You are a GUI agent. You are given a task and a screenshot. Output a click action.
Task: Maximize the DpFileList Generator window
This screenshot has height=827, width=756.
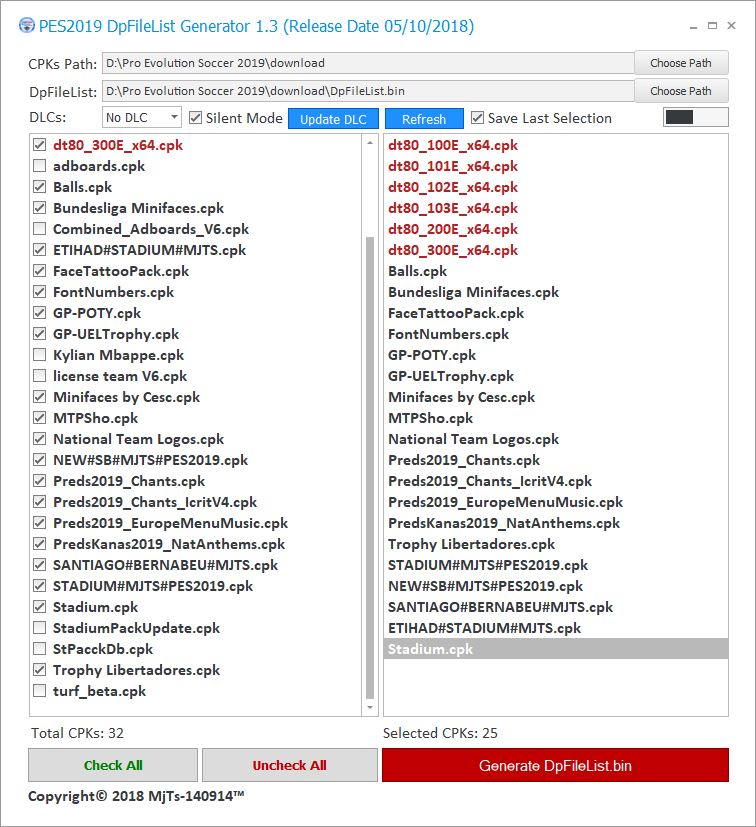coord(712,25)
